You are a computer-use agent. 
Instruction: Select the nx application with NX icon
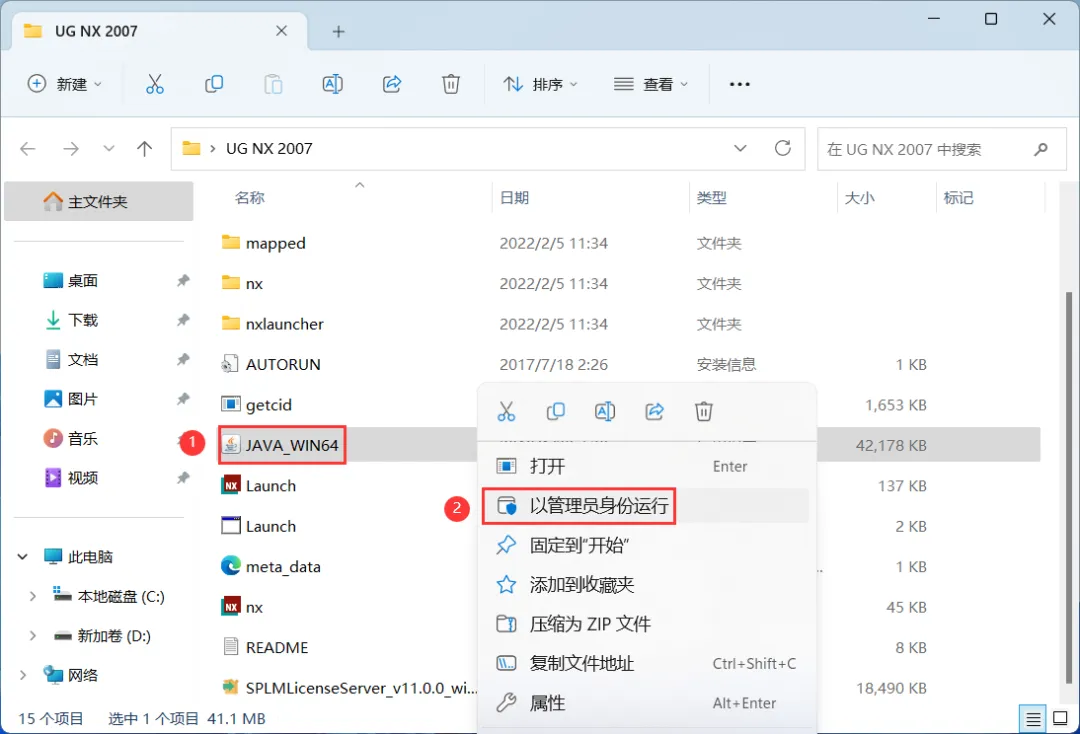[242, 607]
